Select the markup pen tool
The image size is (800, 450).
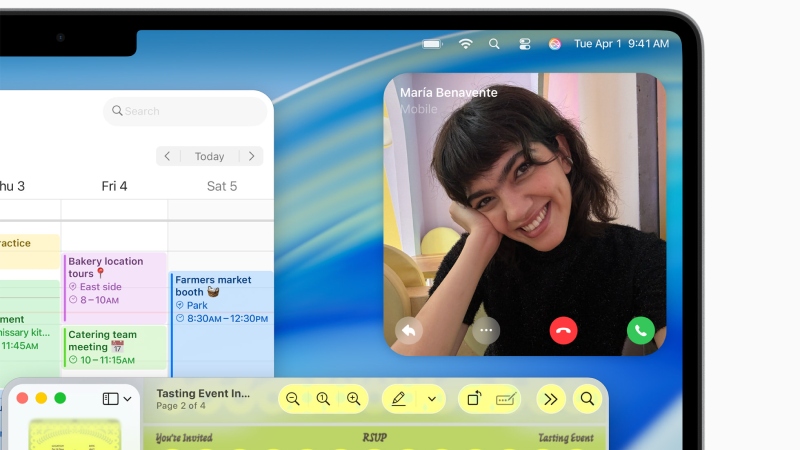[x=399, y=399]
